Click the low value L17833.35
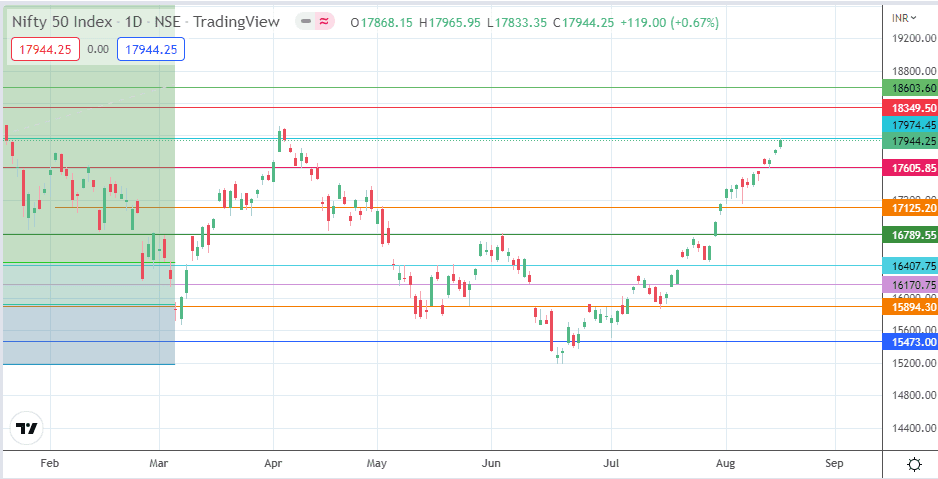 516,23
